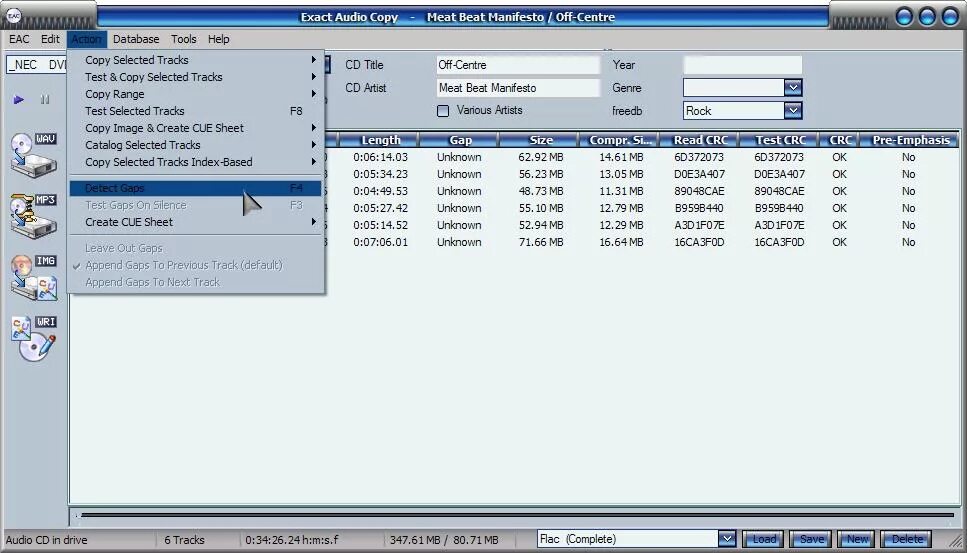Open the freedb genre dropdown showing Rock
Image resolution: width=967 pixels, height=553 pixels.
tap(793, 111)
